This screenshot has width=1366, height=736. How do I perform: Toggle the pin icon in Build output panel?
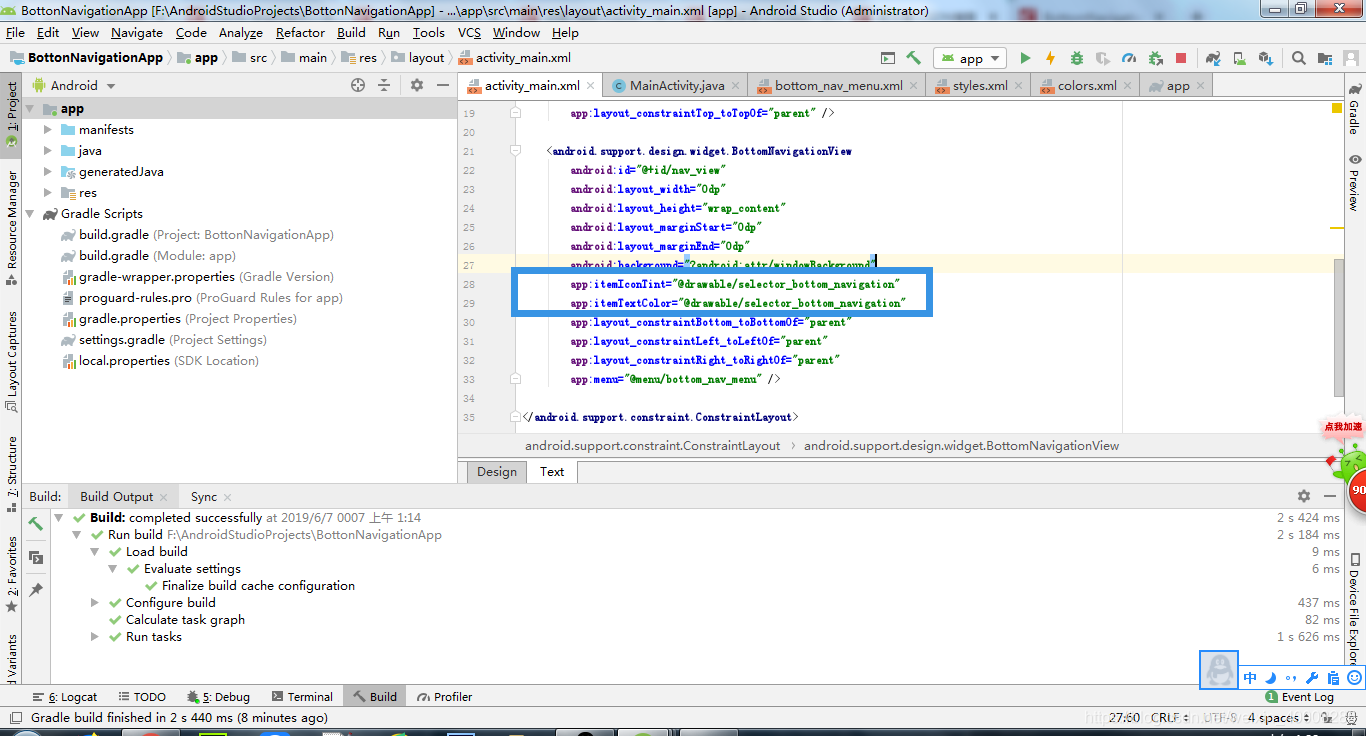point(35,588)
